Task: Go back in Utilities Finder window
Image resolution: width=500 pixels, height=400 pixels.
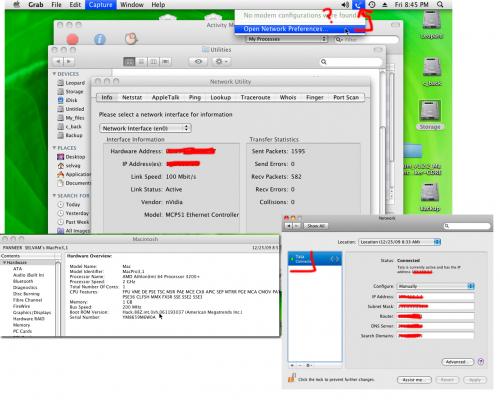Action: (59, 61)
